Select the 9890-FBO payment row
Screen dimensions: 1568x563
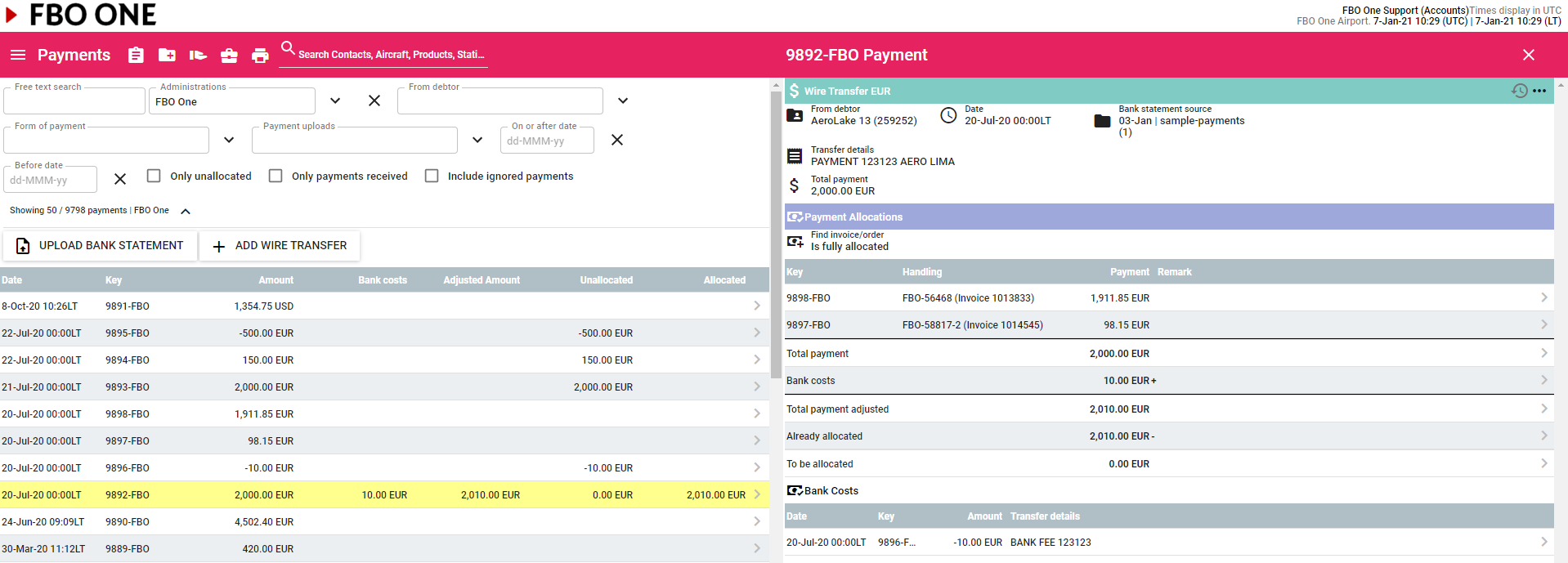click(384, 521)
